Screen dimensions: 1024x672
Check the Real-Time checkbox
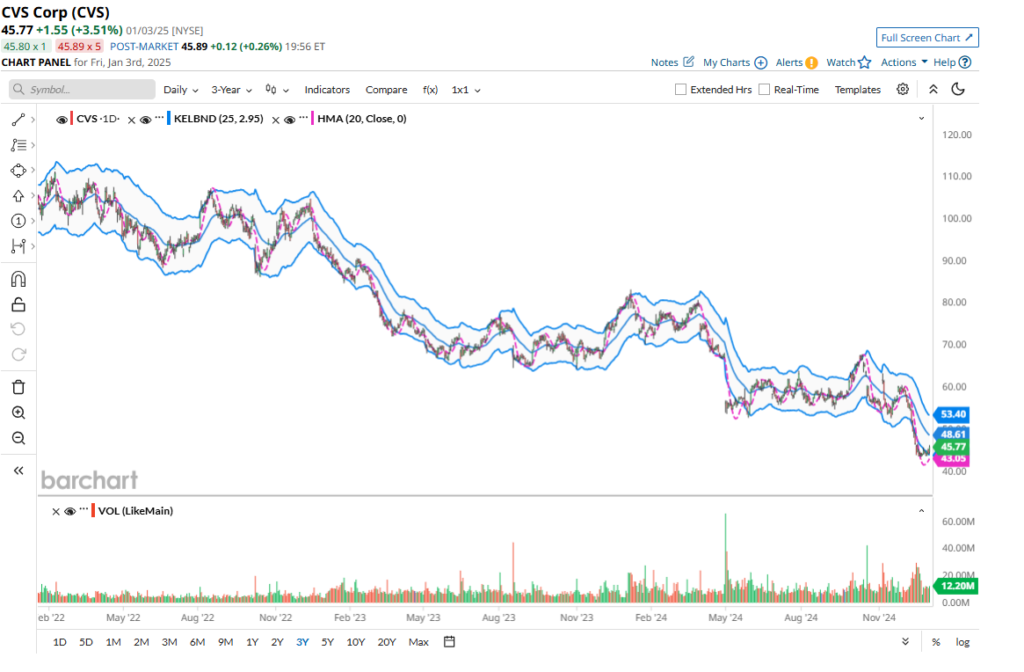(764, 90)
